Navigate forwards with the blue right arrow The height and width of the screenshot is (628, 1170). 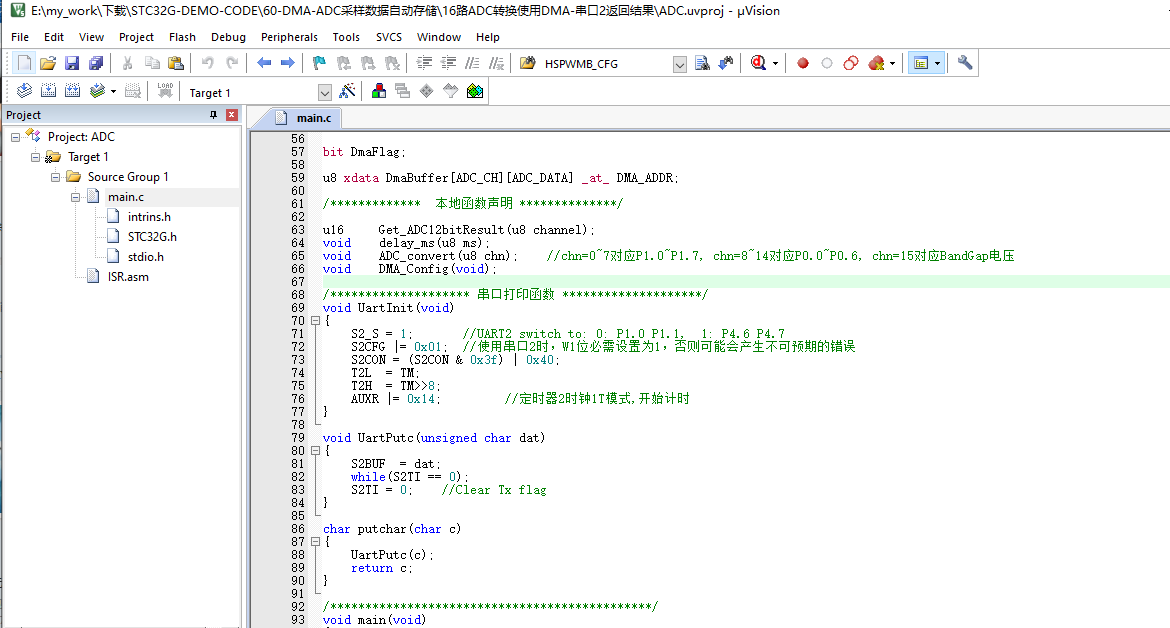(288, 63)
